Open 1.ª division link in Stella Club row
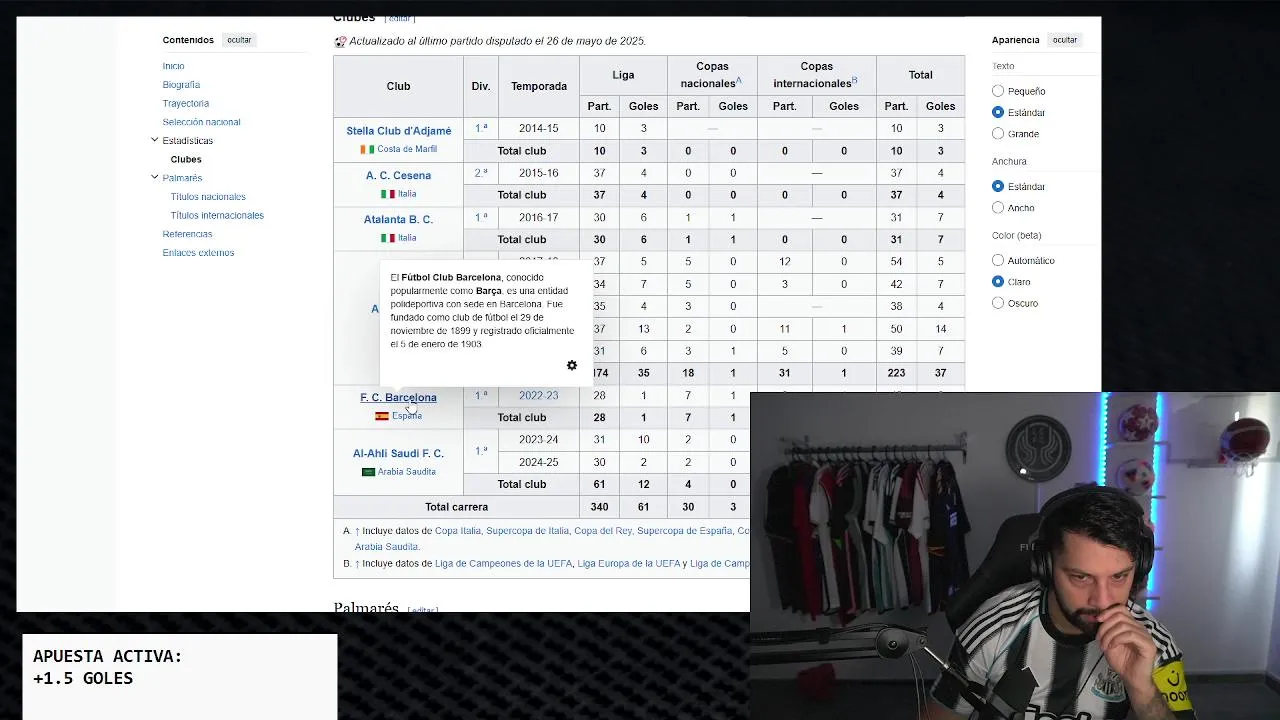Image resolution: width=1280 pixels, height=720 pixels. (481, 128)
